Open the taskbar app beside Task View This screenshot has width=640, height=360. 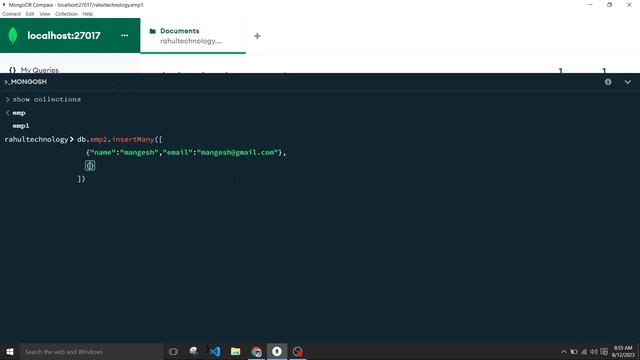(x=194, y=351)
